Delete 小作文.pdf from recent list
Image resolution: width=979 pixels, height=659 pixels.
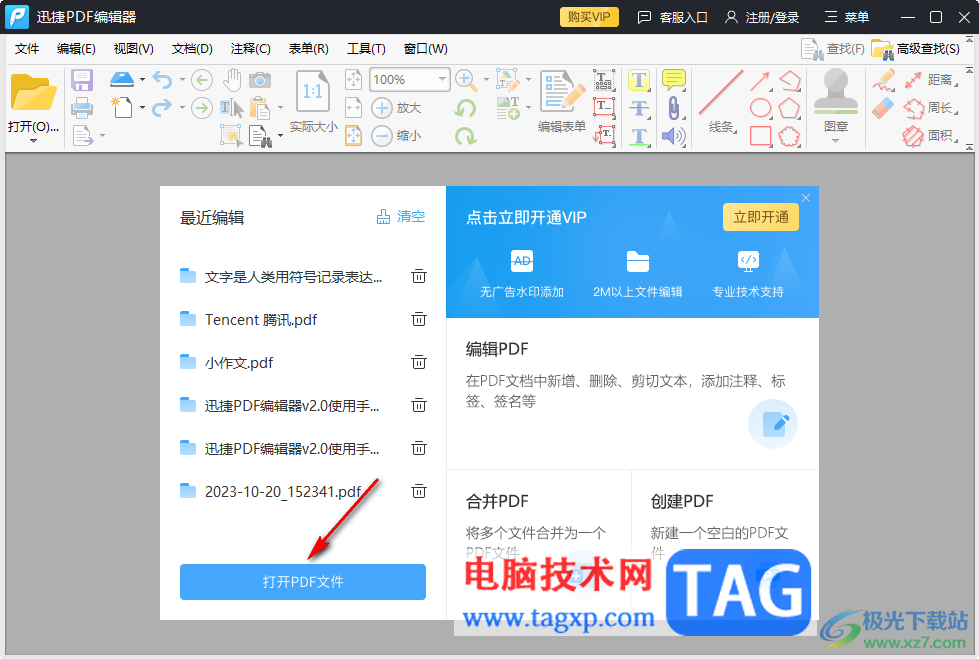pyautogui.click(x=419, y=362)
